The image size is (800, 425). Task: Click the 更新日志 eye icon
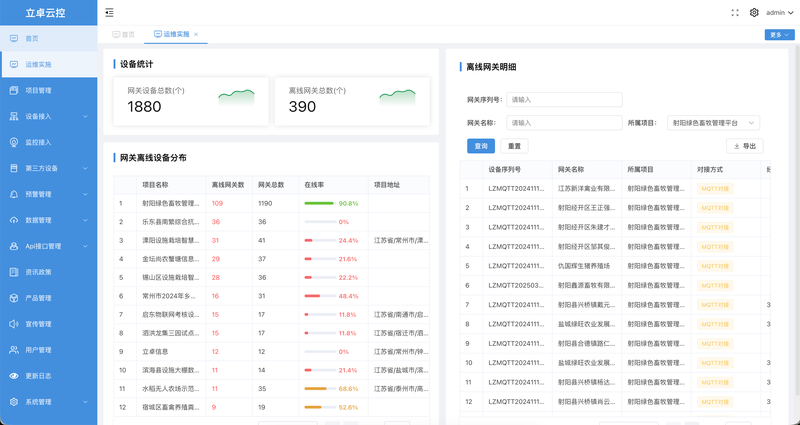[x=14, y=376]
